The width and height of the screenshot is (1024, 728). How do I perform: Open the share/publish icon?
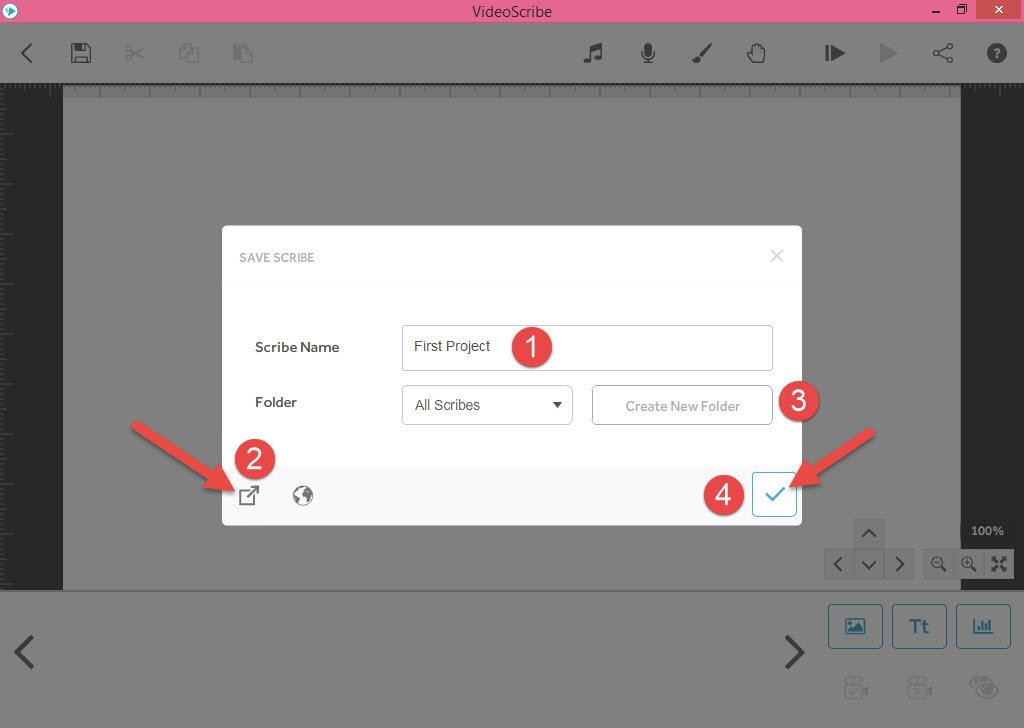(943, 53)
